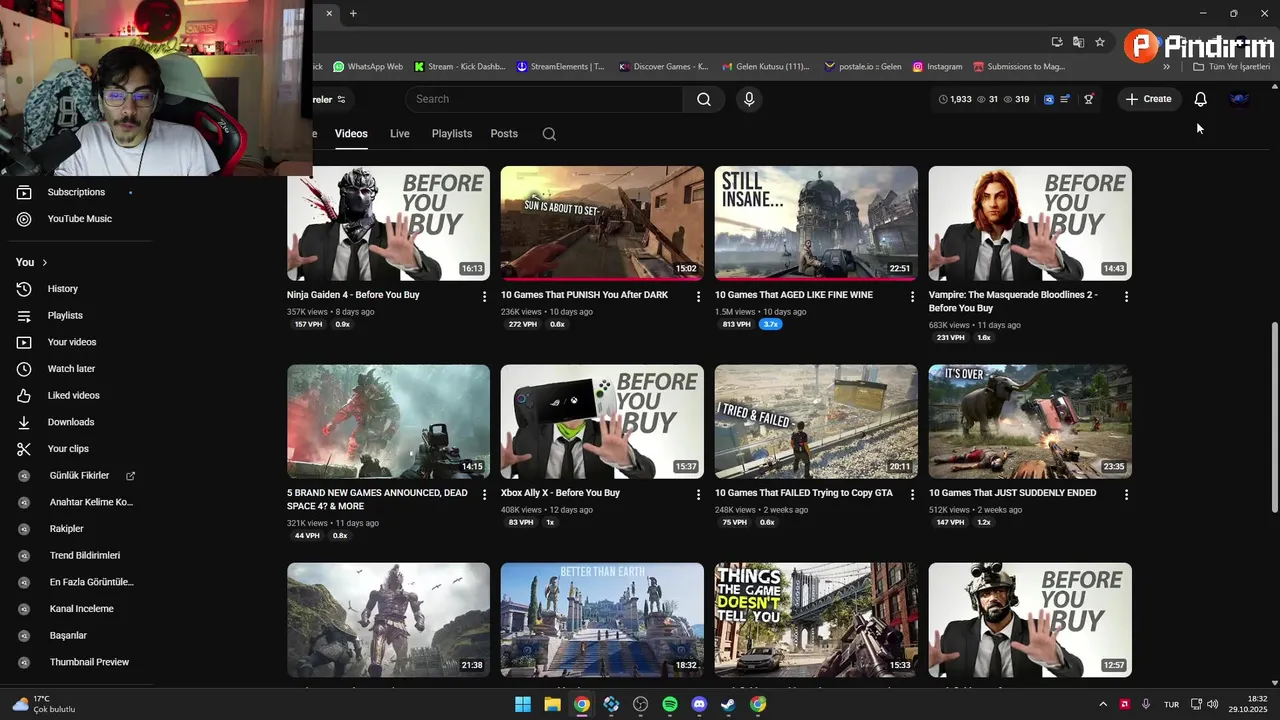Open Discord from the taskbar
Viewport: 1280px width, 720px height.
pyautogui.click(x=699, y=704)
